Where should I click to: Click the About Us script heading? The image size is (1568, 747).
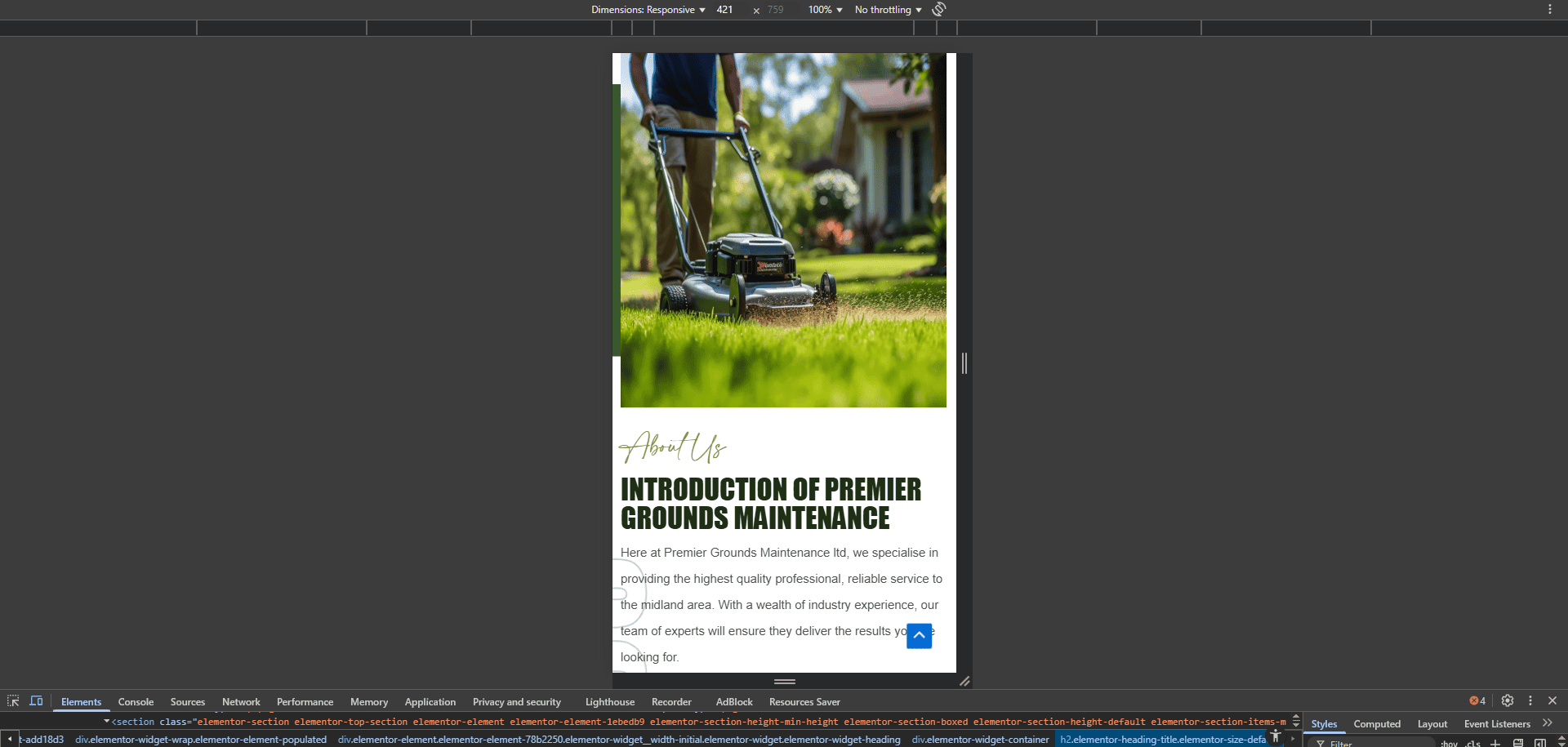(673, 447)
